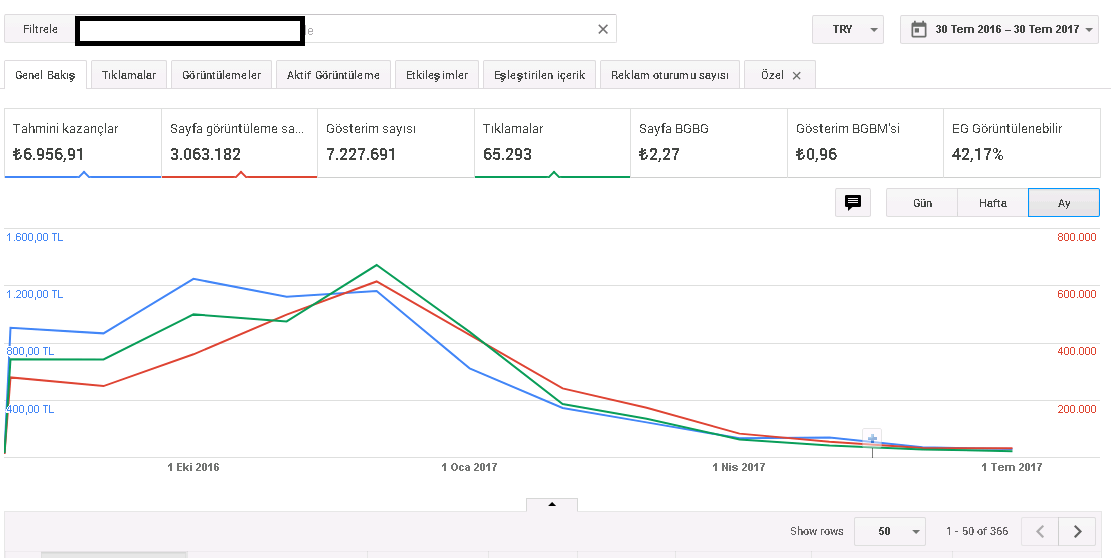
Task: Click the Filtrele button
Action: (x=40, y=29)
